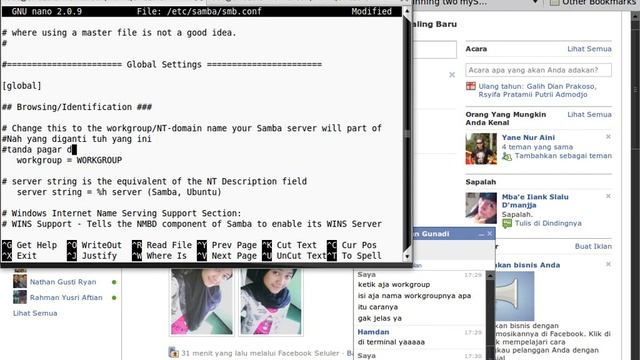Click the ^X Exit shortcut in nano
Viewport: 640px width, 360px height.
click(19, 256)
